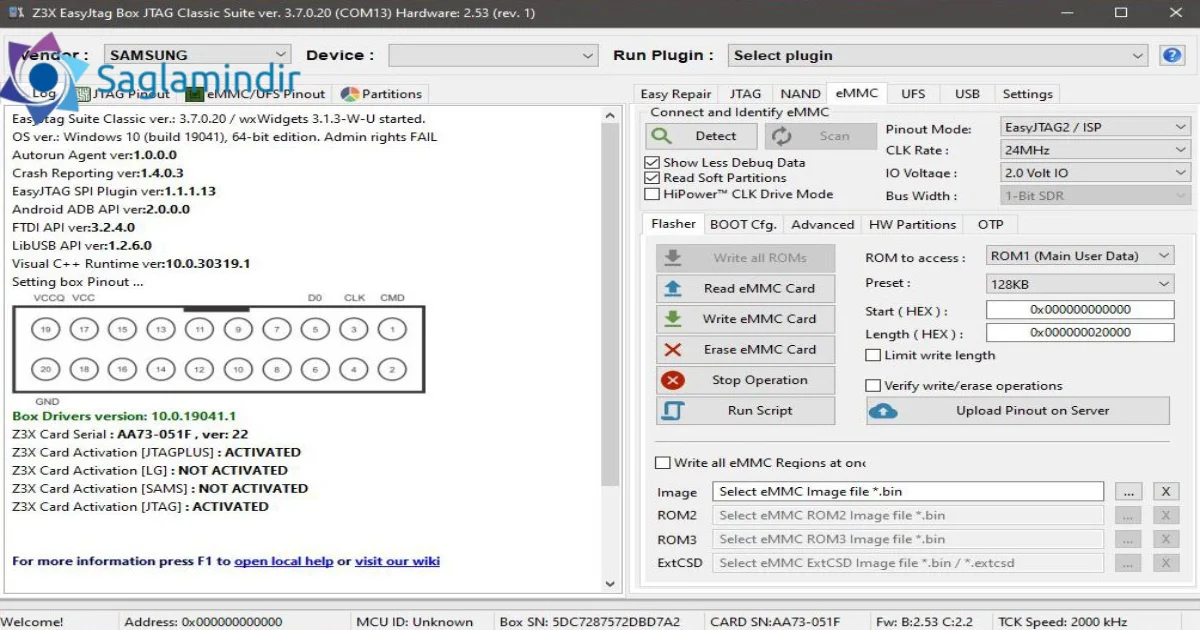Click the cloud Upload Pinout icon

click(884, 411)
